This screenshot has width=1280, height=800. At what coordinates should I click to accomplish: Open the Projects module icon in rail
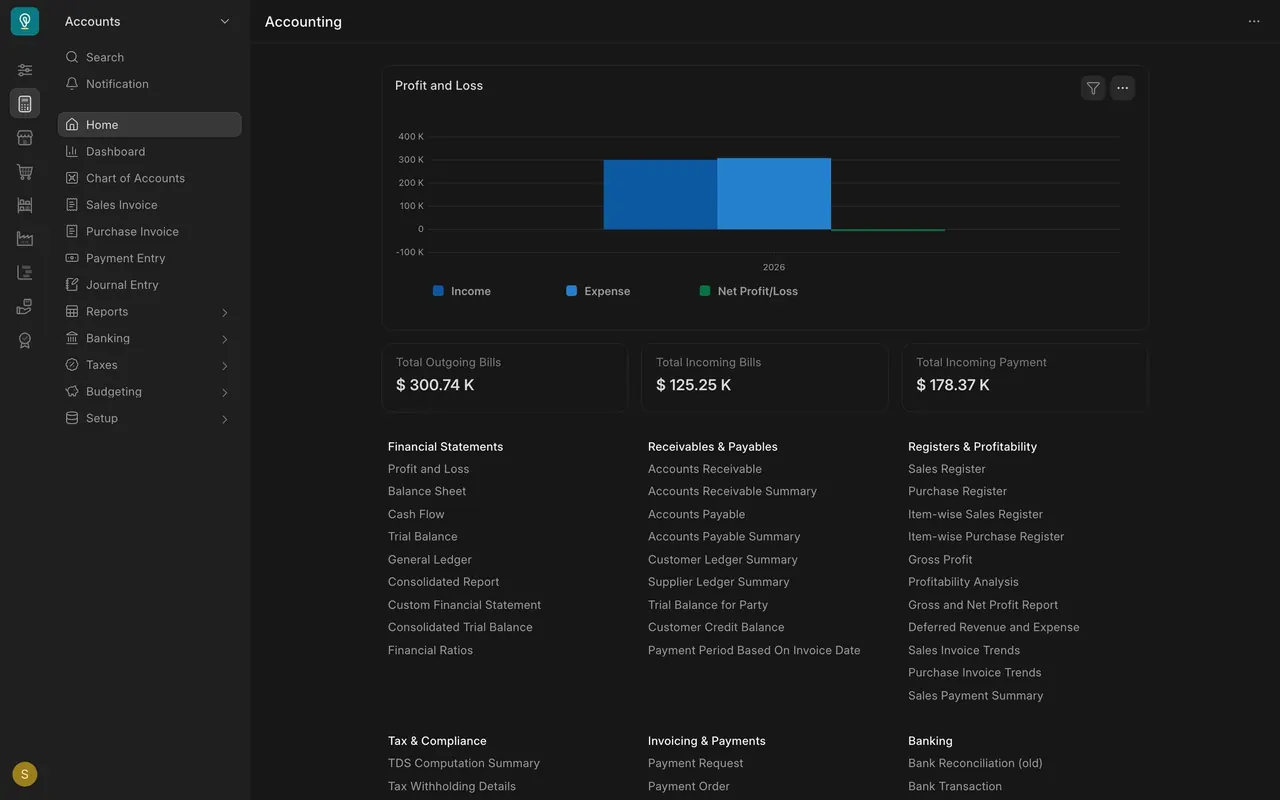pos(25,273)
